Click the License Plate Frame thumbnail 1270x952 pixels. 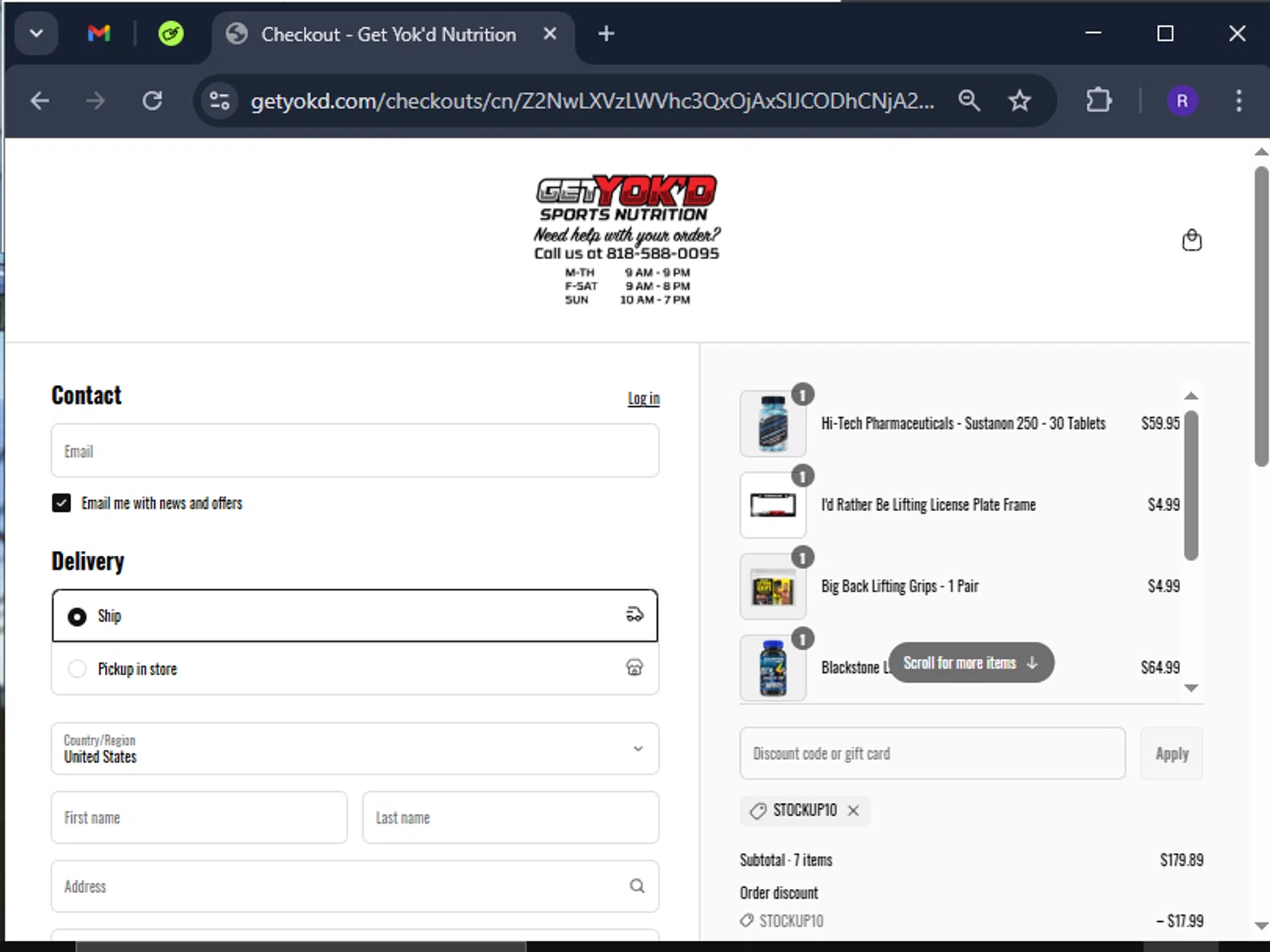tap(773, 505)
